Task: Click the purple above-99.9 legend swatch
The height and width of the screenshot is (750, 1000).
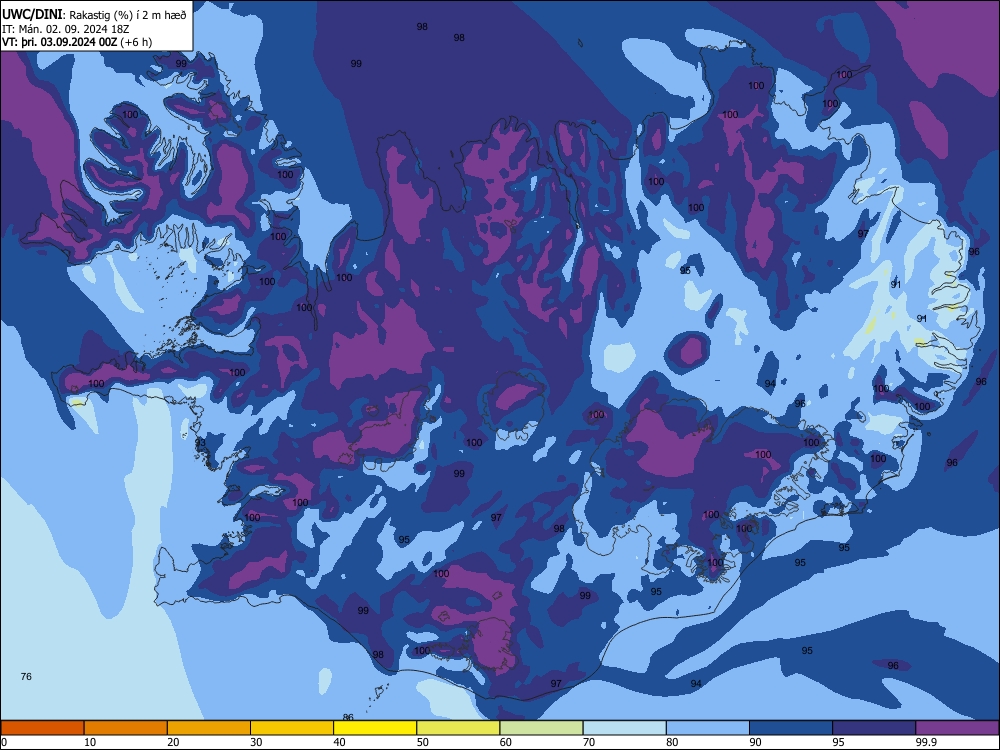Action: point(957,728)
